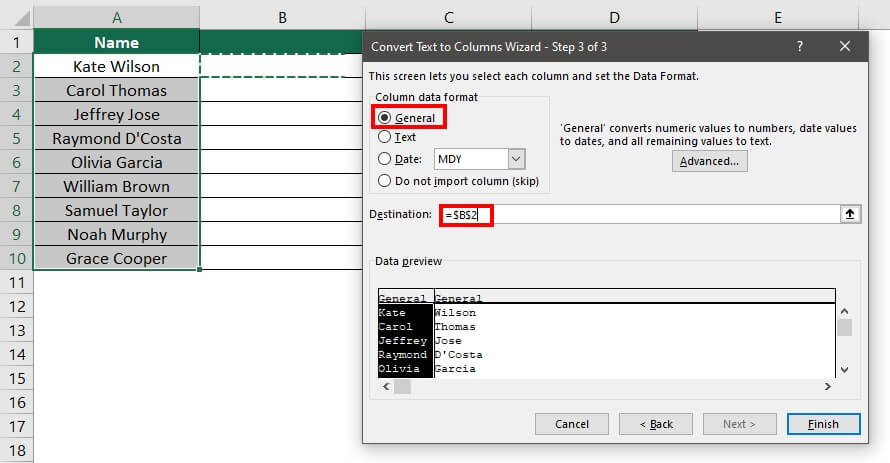The width and height of the screenshot is (890, 463).
Task: Select column D header
Action: [x=614, y=18]
